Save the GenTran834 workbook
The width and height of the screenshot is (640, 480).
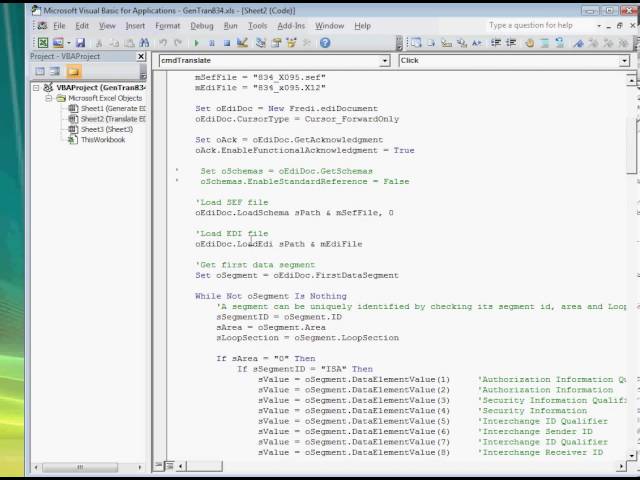pyautogui.click(x=80, y=42)
